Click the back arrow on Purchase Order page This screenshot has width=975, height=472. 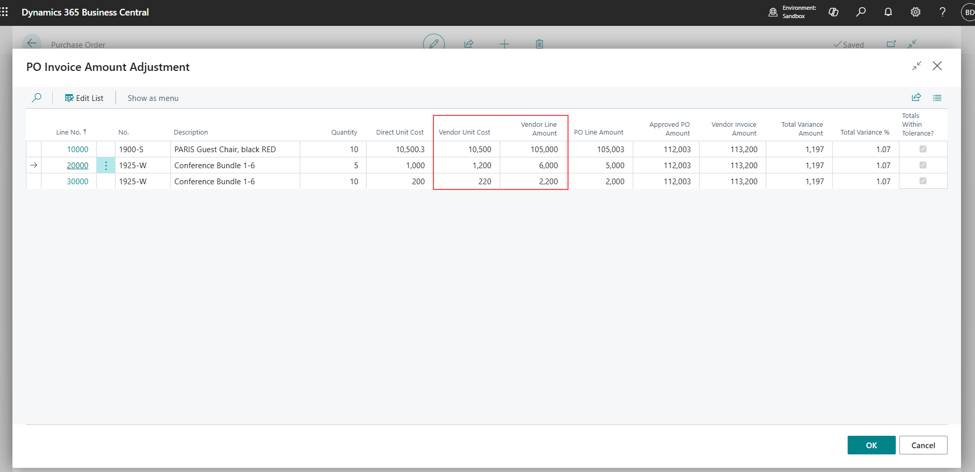click(32, 44)
